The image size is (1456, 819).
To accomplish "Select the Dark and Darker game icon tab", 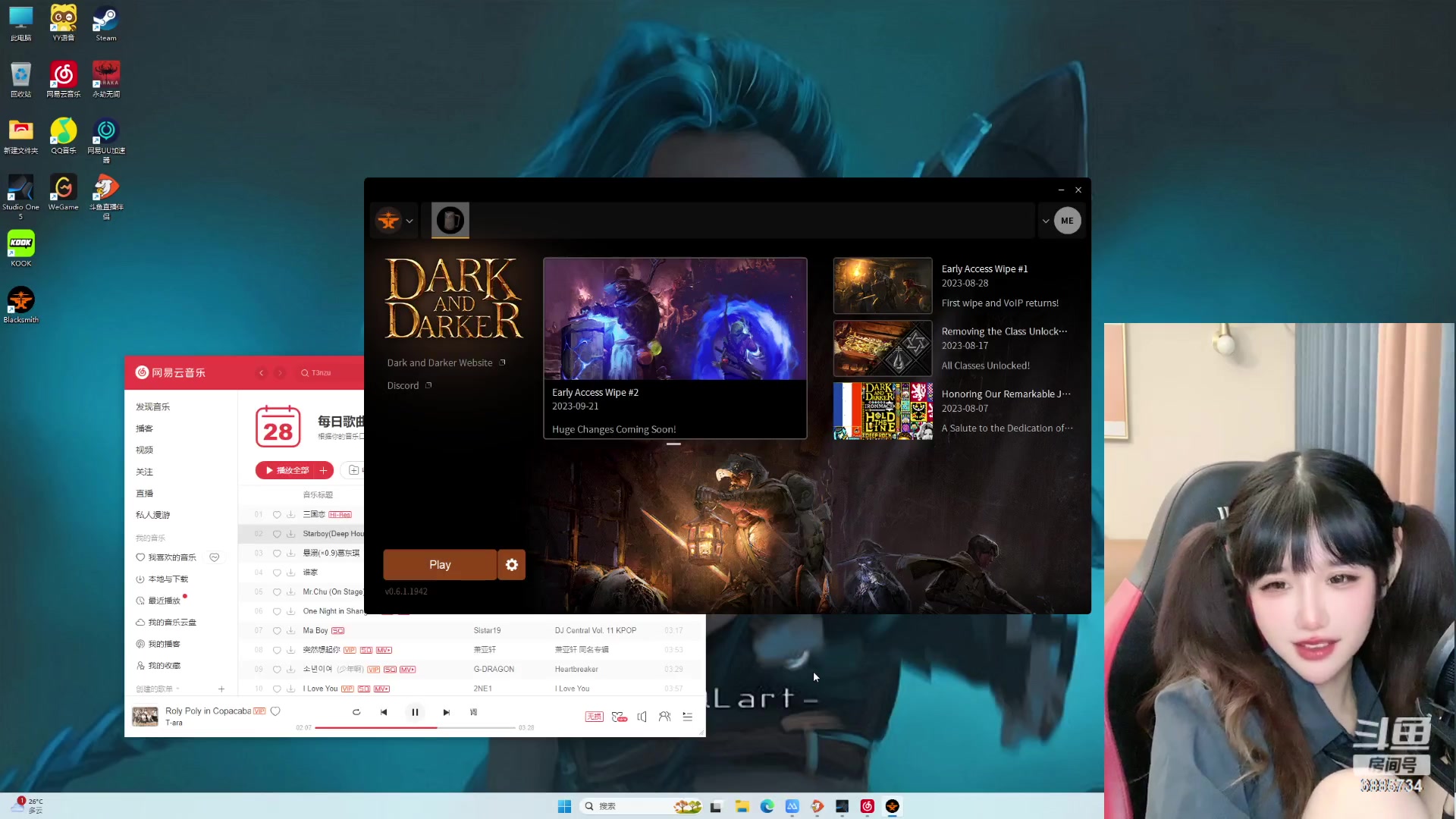I will [450, 221].
